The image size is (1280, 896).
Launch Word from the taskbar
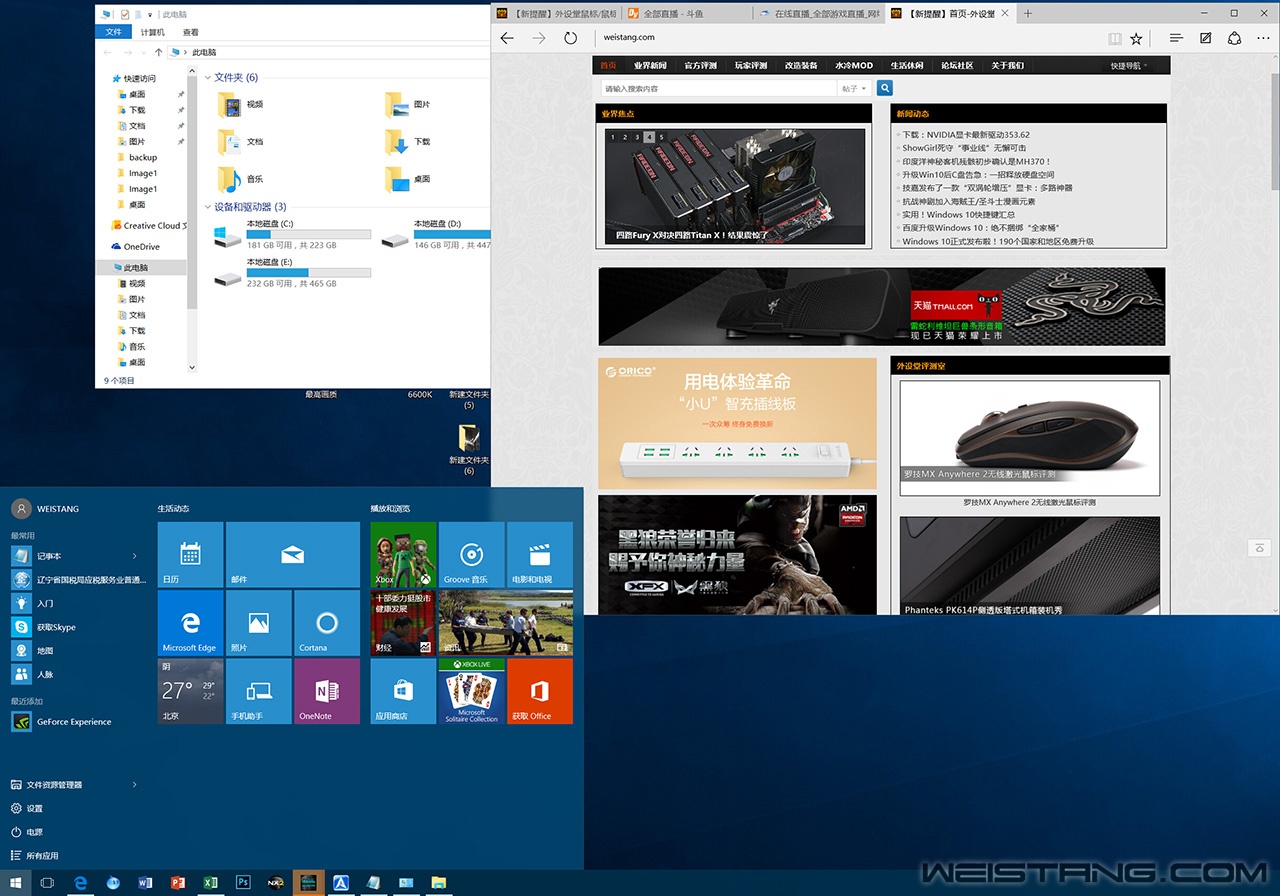(x=145, y=883)
